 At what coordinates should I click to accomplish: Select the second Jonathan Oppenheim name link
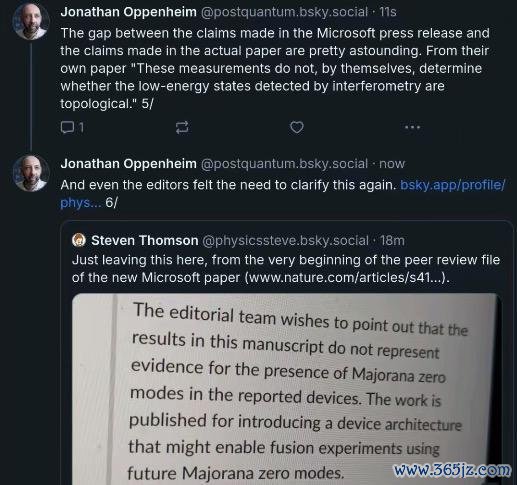129,164
